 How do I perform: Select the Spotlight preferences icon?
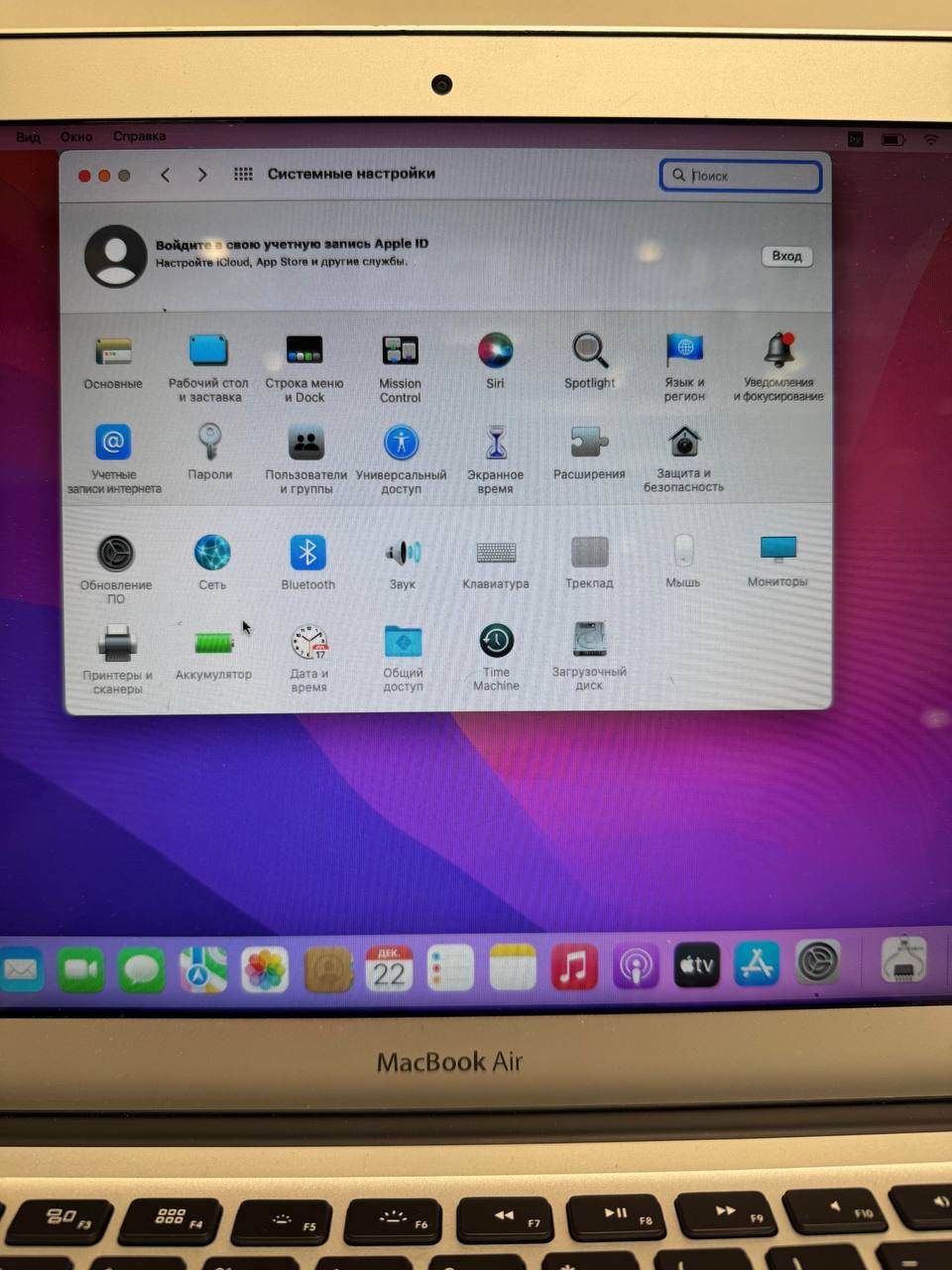pos(589,351)
